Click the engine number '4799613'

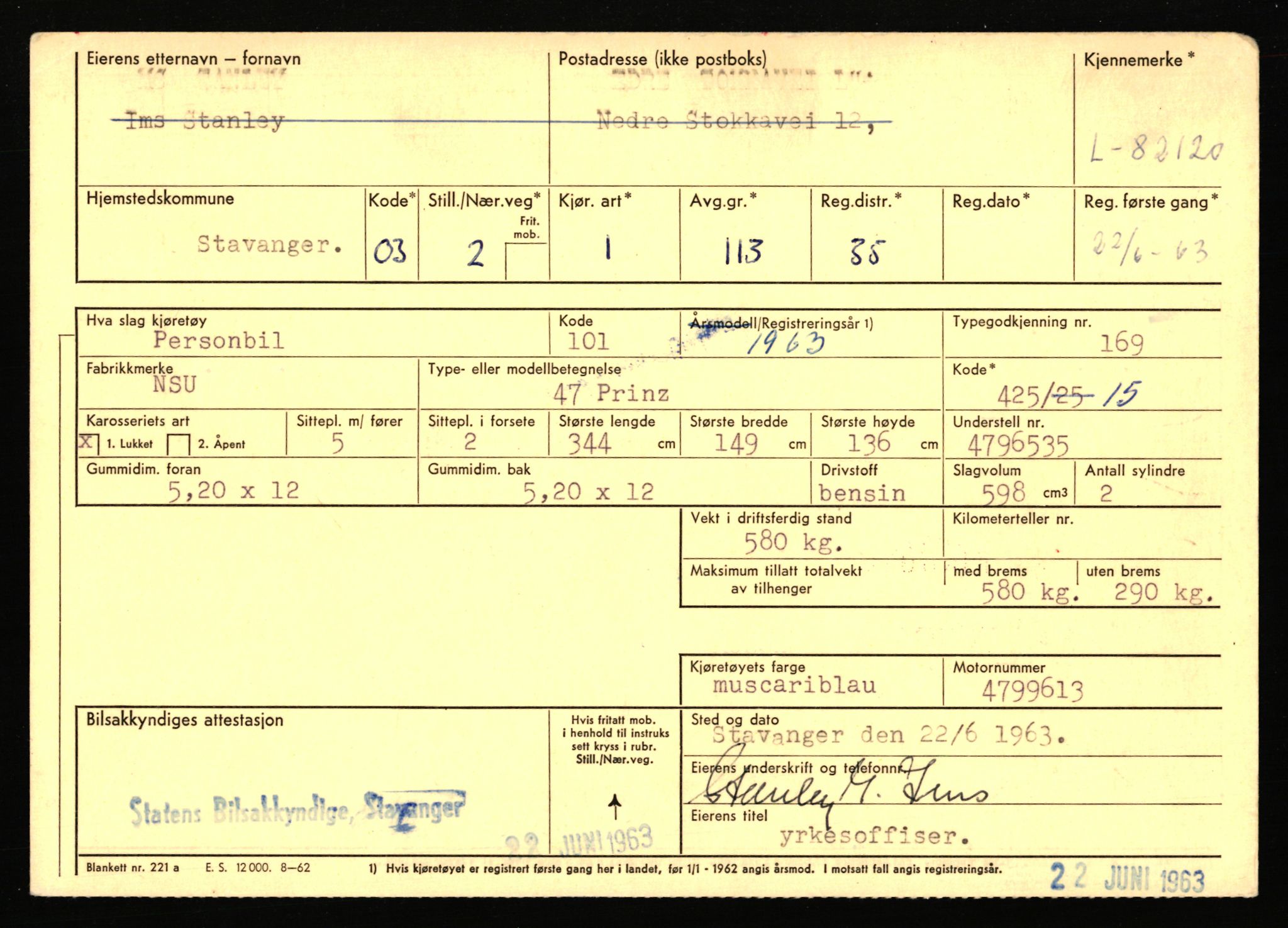point(1033,691)
